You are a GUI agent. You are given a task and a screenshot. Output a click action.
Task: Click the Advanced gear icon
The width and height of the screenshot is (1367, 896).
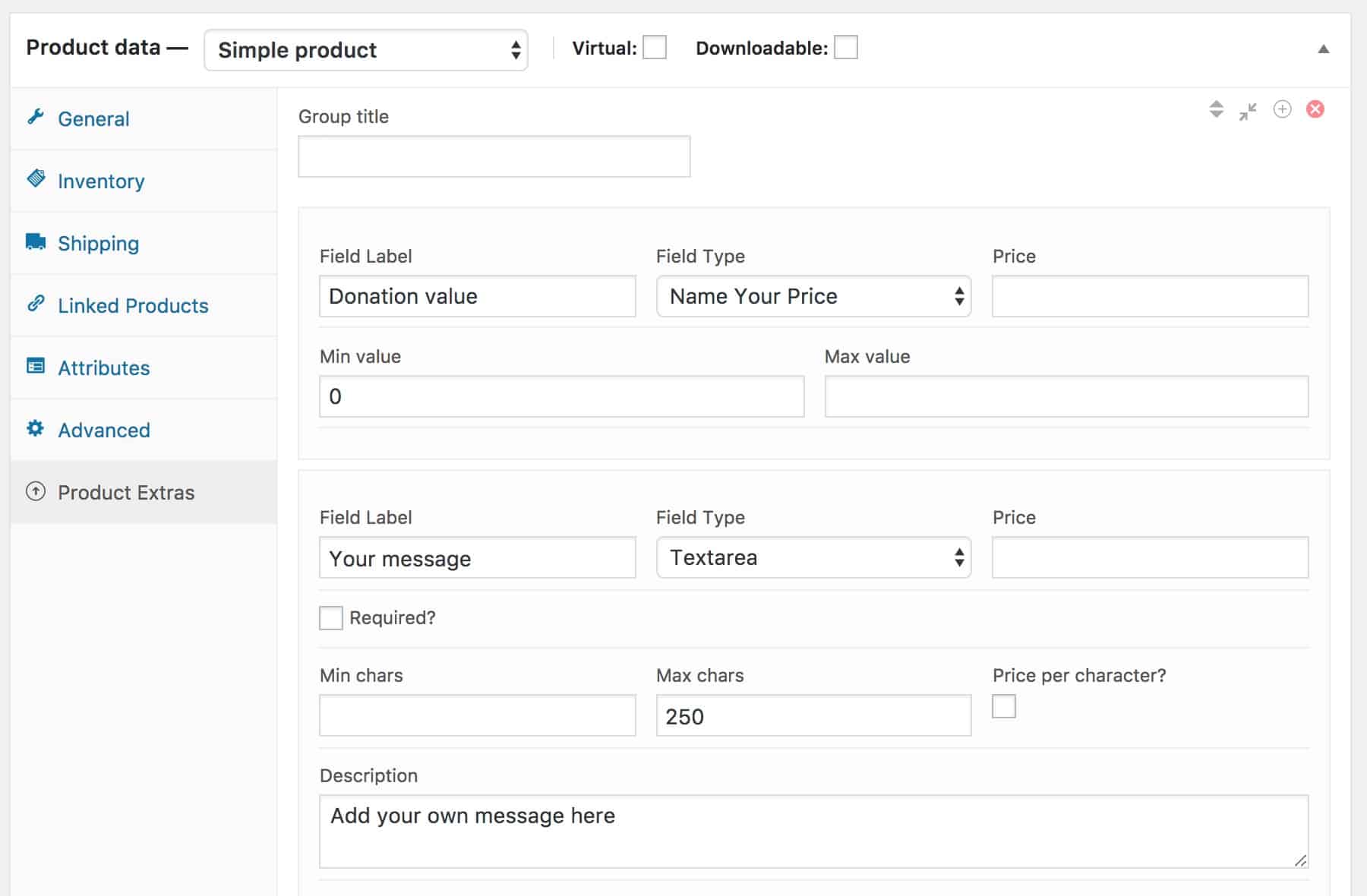[36, 428]
